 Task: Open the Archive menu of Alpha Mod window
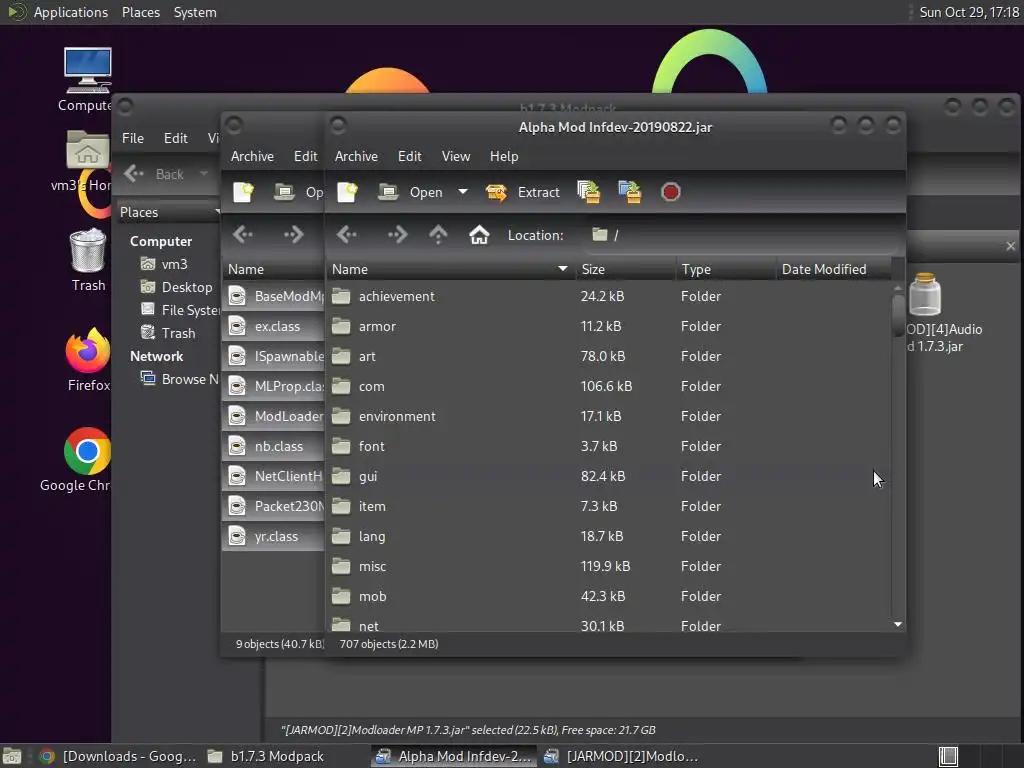point(357,156)
